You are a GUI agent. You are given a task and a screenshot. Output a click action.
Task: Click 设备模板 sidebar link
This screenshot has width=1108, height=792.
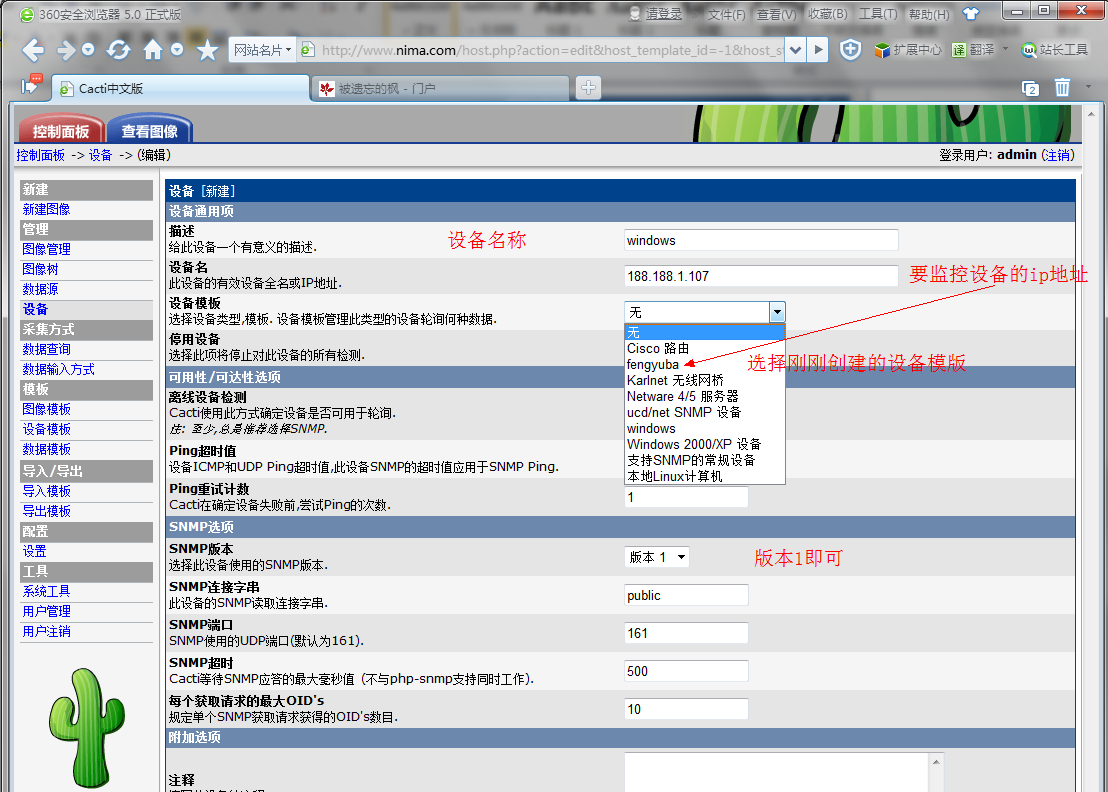point(46,429)
